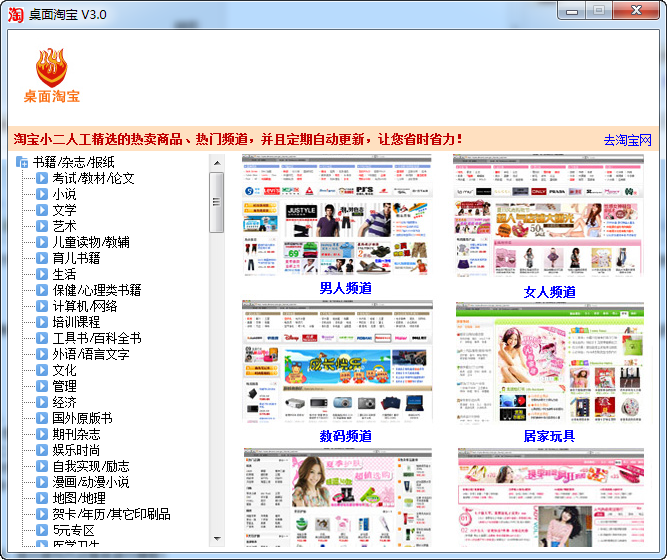Open the 男人频道 link
667x560 pixels.
point(345,288)
